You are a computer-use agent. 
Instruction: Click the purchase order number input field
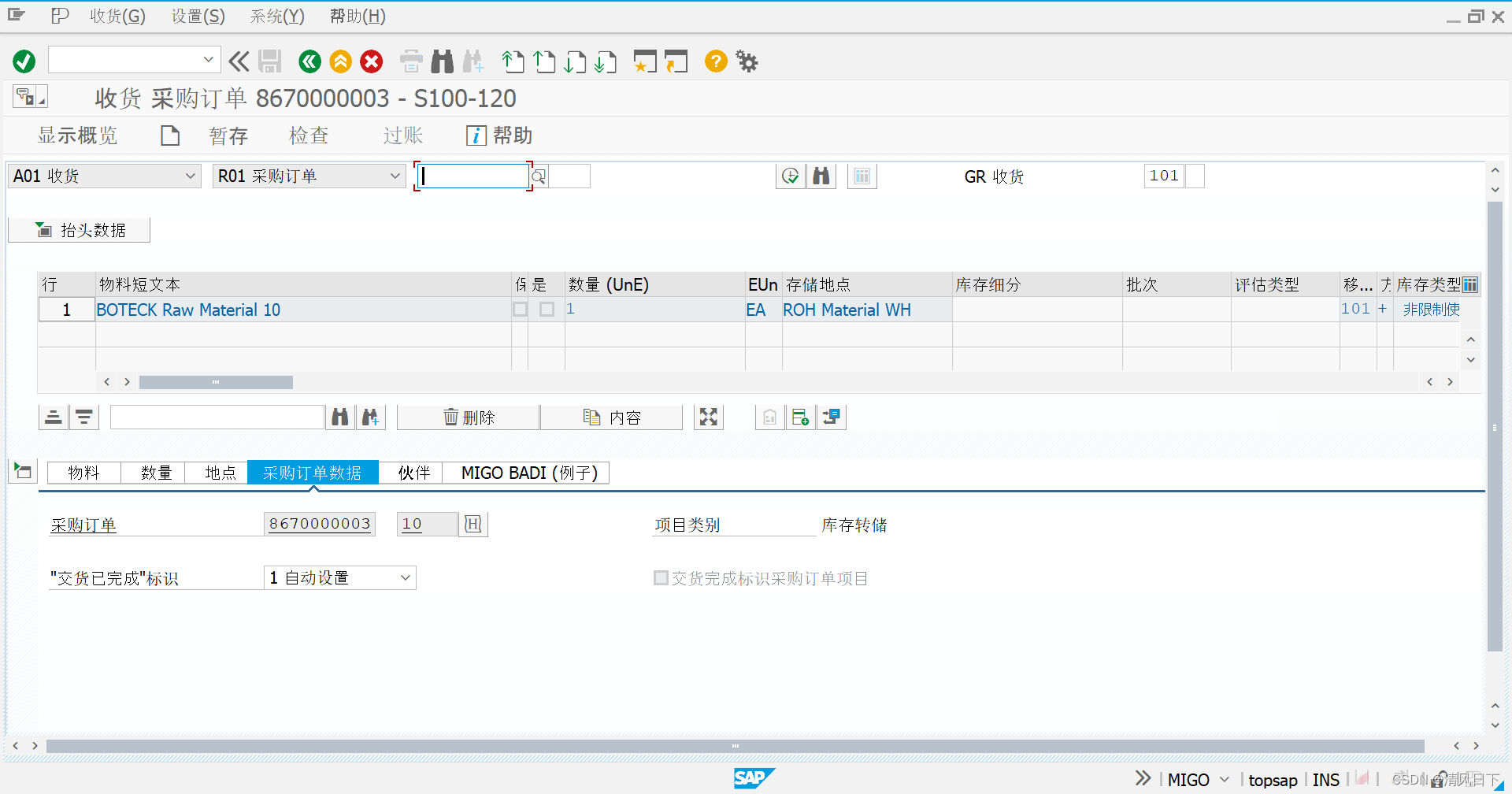tap(472, 176)
